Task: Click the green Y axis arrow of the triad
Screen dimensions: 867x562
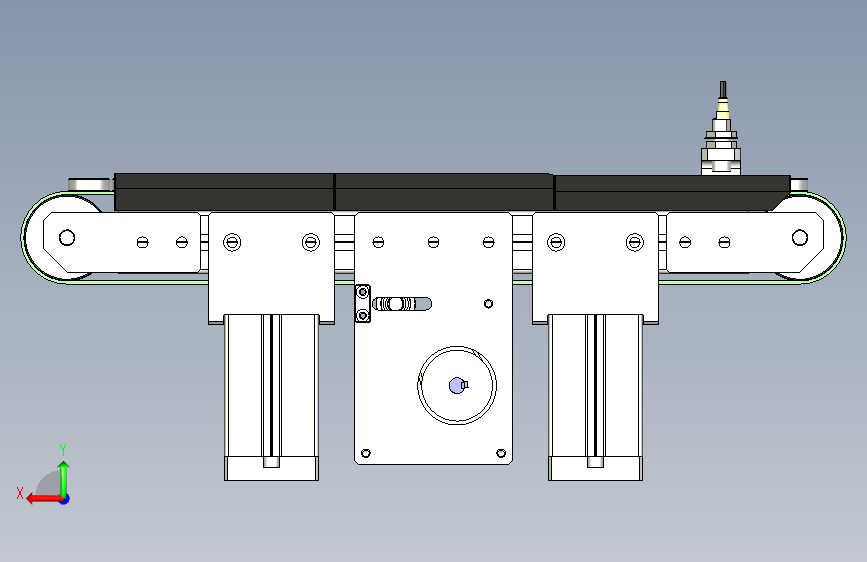Action: pyautogui.click(x=64, y=478)
